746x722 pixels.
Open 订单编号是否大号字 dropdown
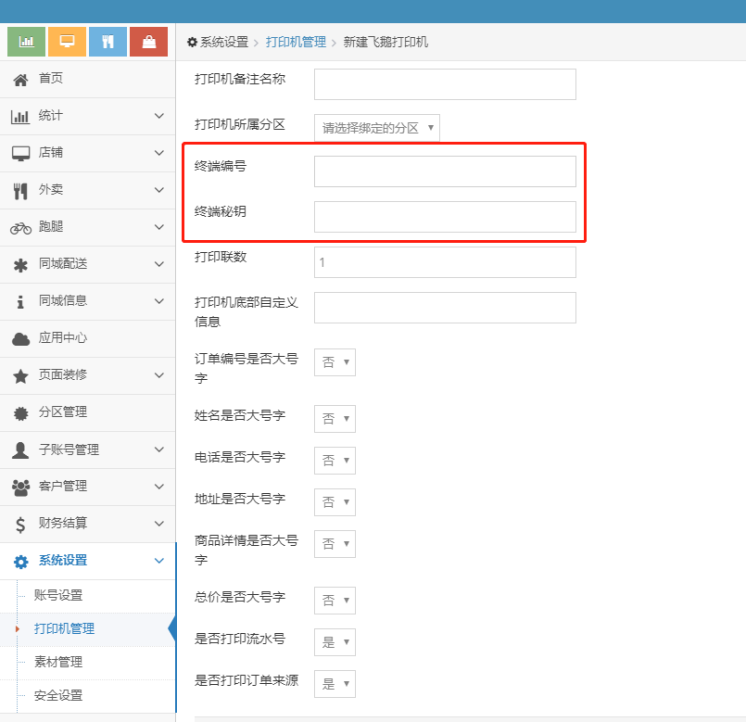point(335,363)
